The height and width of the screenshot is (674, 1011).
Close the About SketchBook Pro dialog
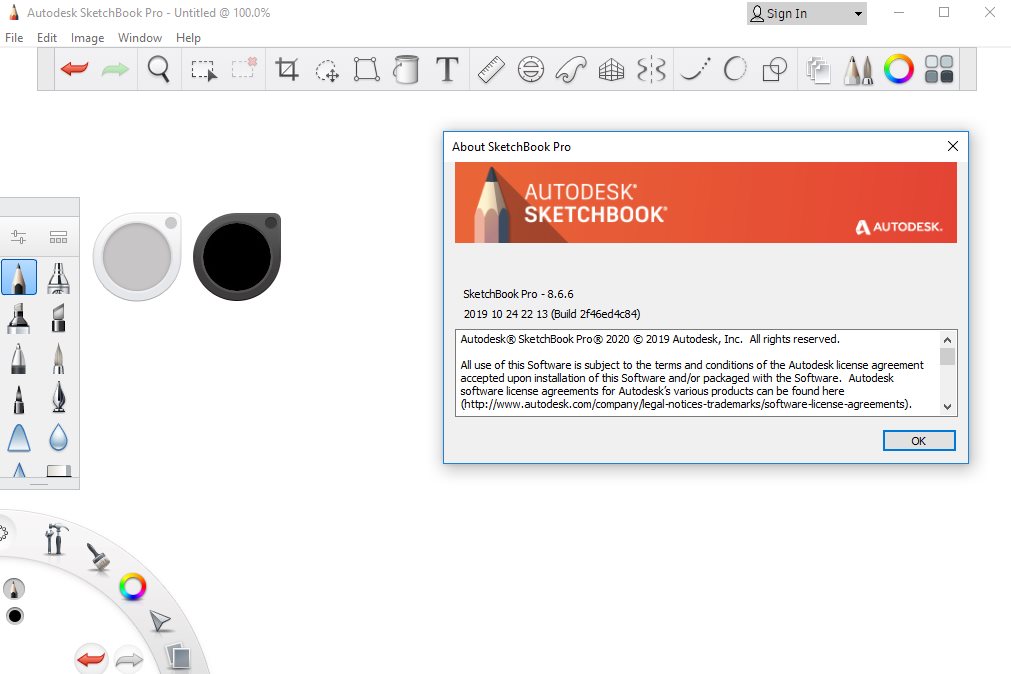(952, 146)
